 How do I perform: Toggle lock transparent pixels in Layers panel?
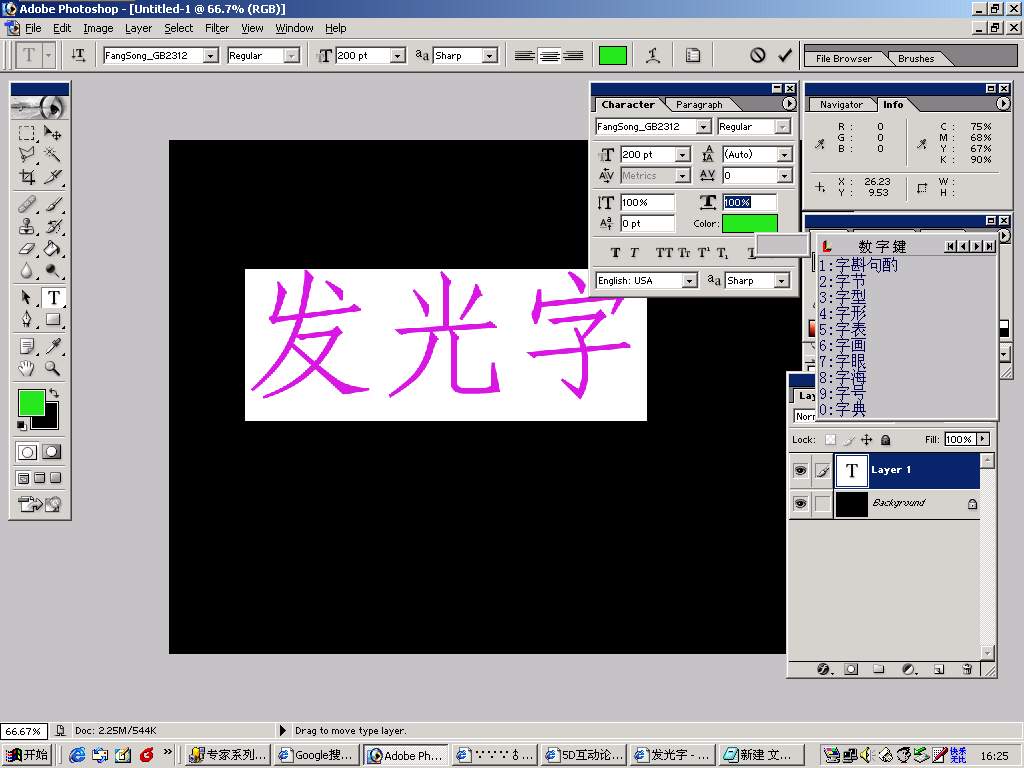coord(830,440)
